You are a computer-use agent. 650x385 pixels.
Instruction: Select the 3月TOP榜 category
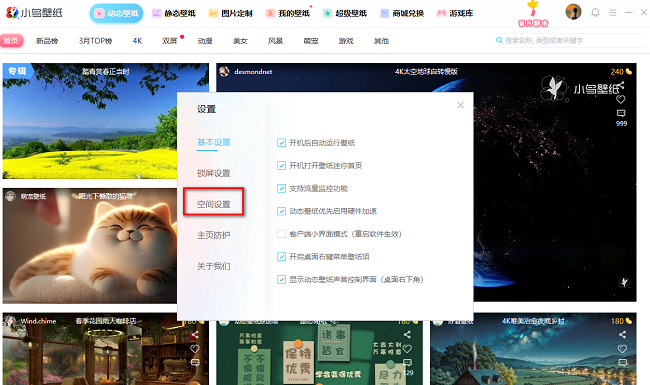(x=95, y=41)
